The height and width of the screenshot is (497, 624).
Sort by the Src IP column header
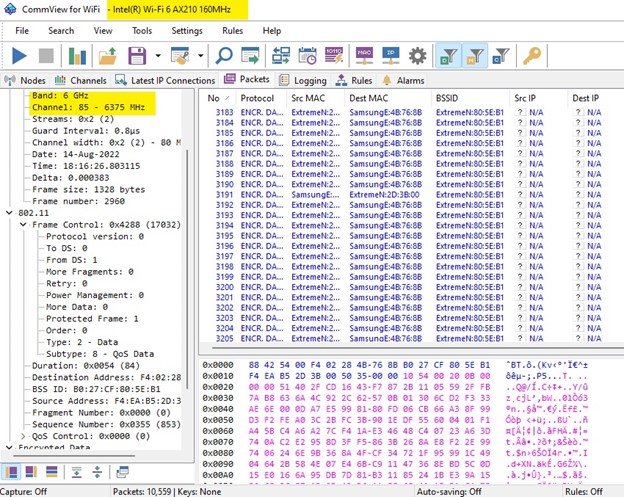click(540, 98)
